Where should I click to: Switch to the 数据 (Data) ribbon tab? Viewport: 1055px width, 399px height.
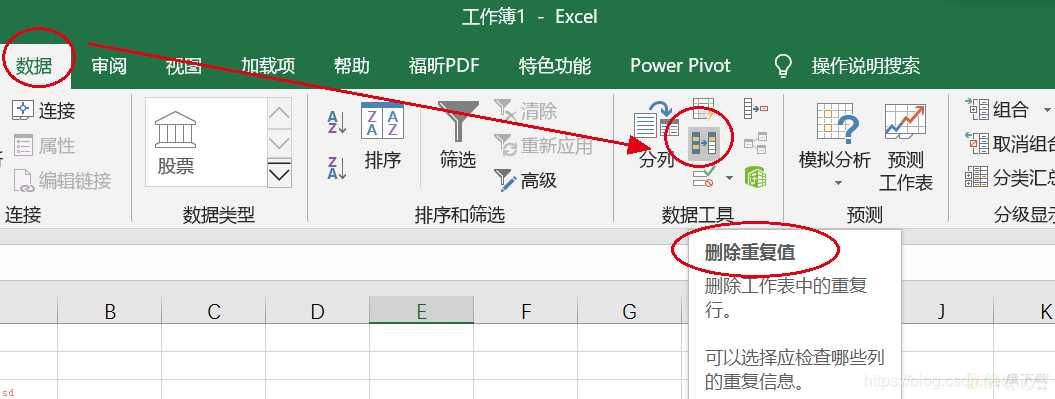point(35,65)
